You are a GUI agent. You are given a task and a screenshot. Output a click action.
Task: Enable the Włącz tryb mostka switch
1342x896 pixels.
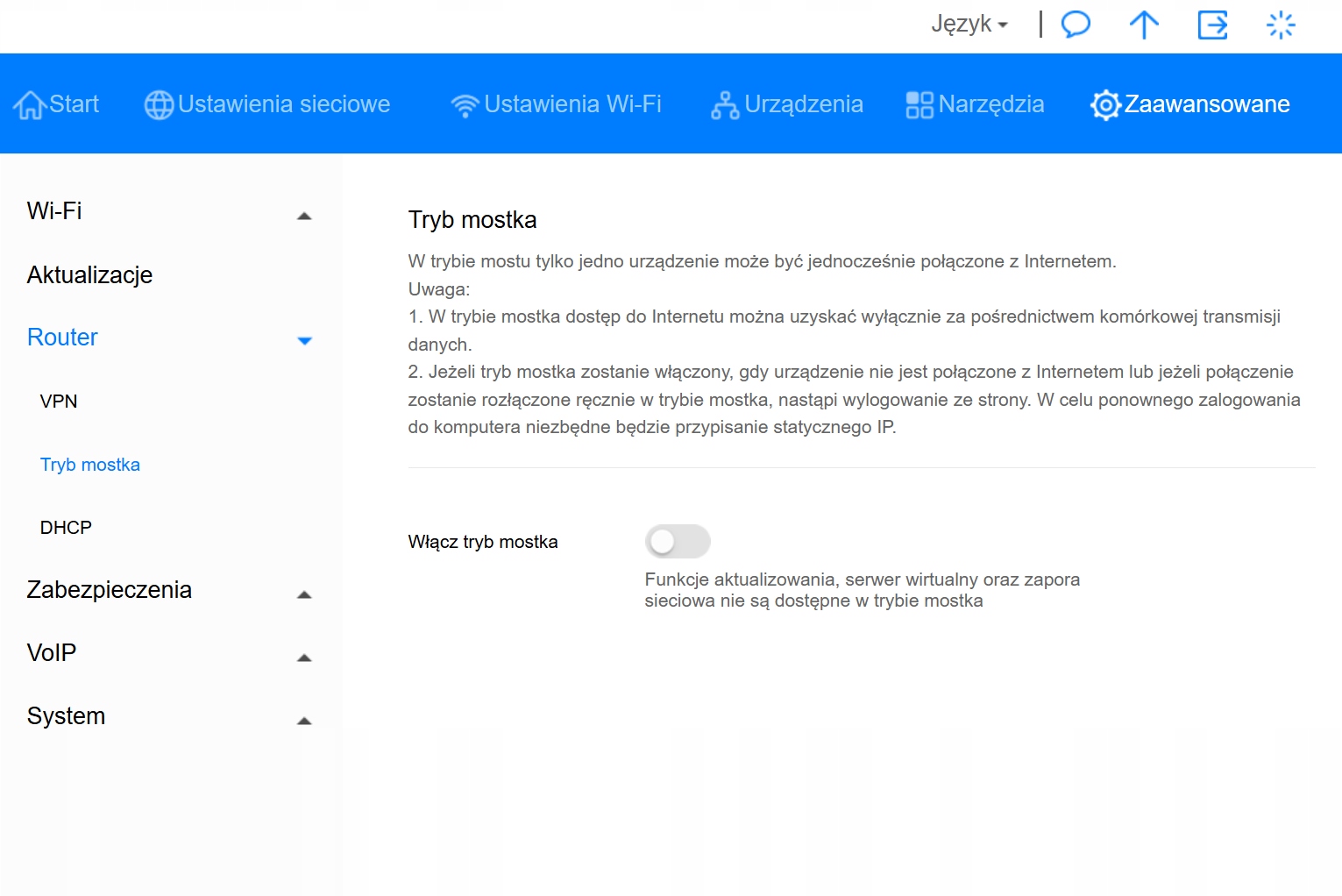[x=678, y=542]
